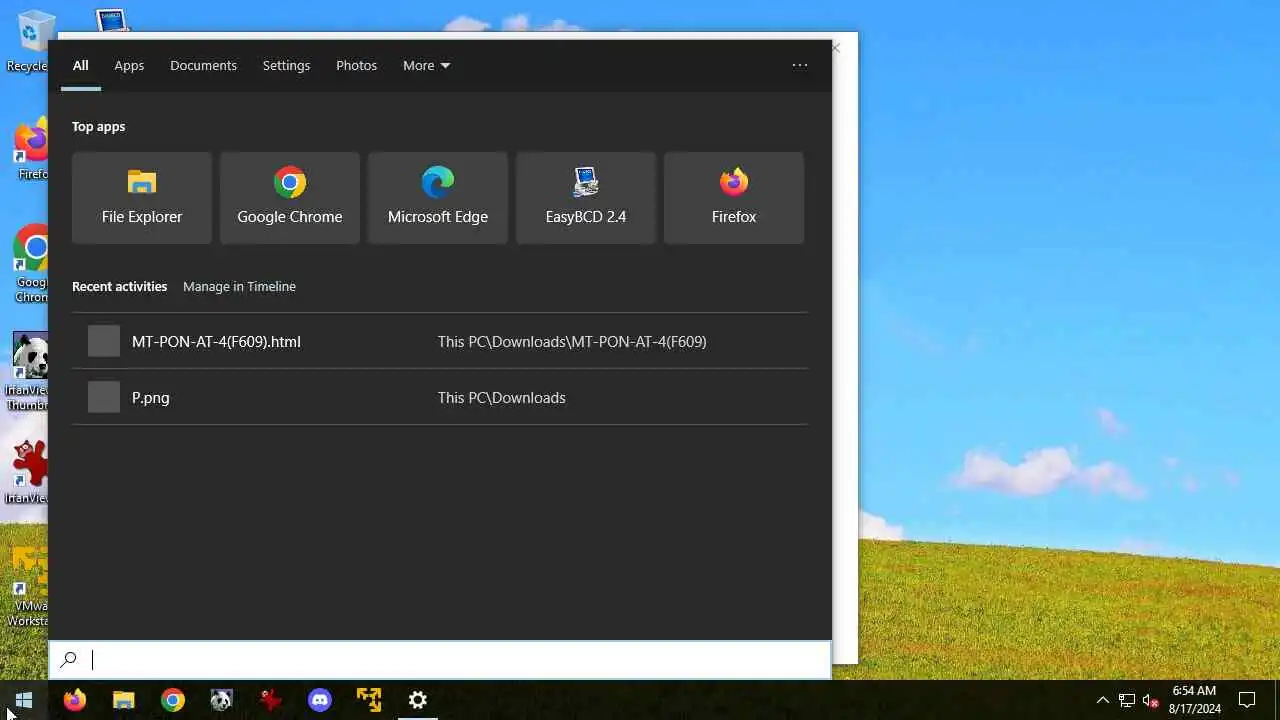Open the taskbar clock and date

click(1194, 700)
